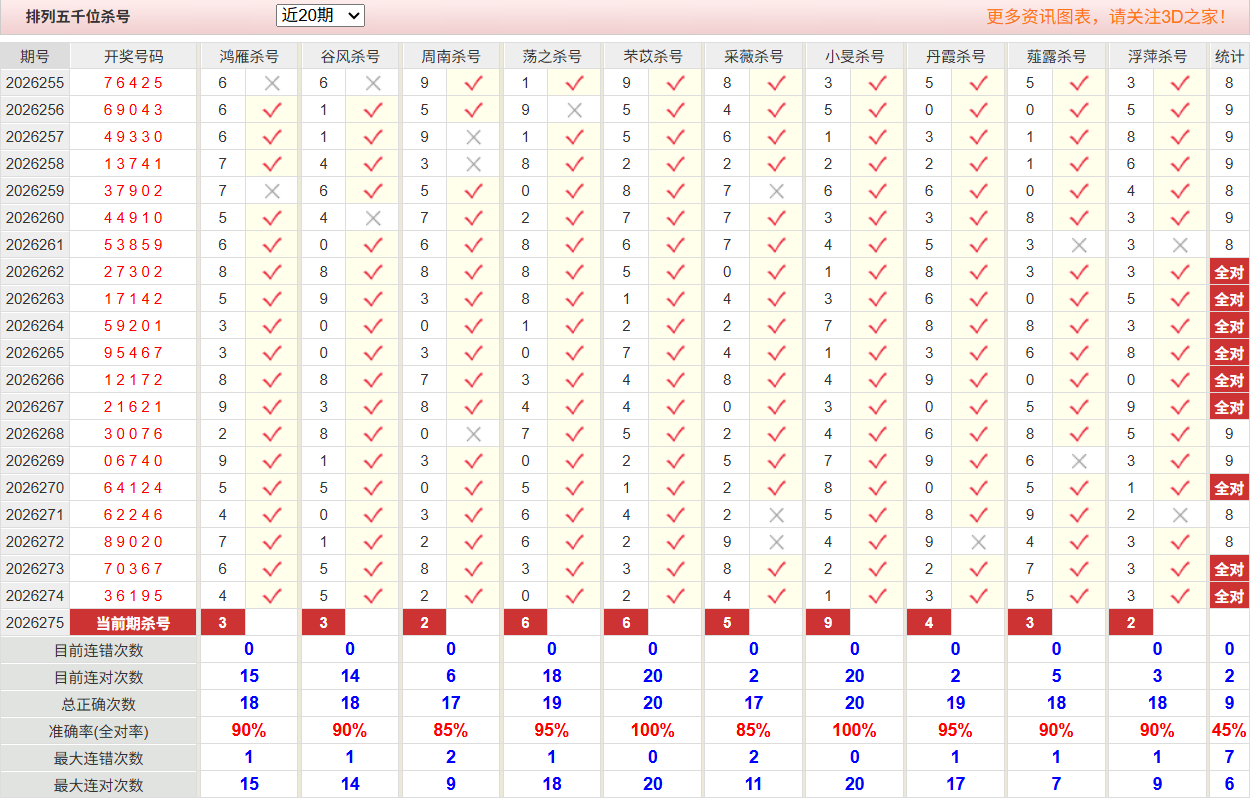Select period number 2026255
Viewport: 1250px width, 799px height.
(x=34, y=83)
